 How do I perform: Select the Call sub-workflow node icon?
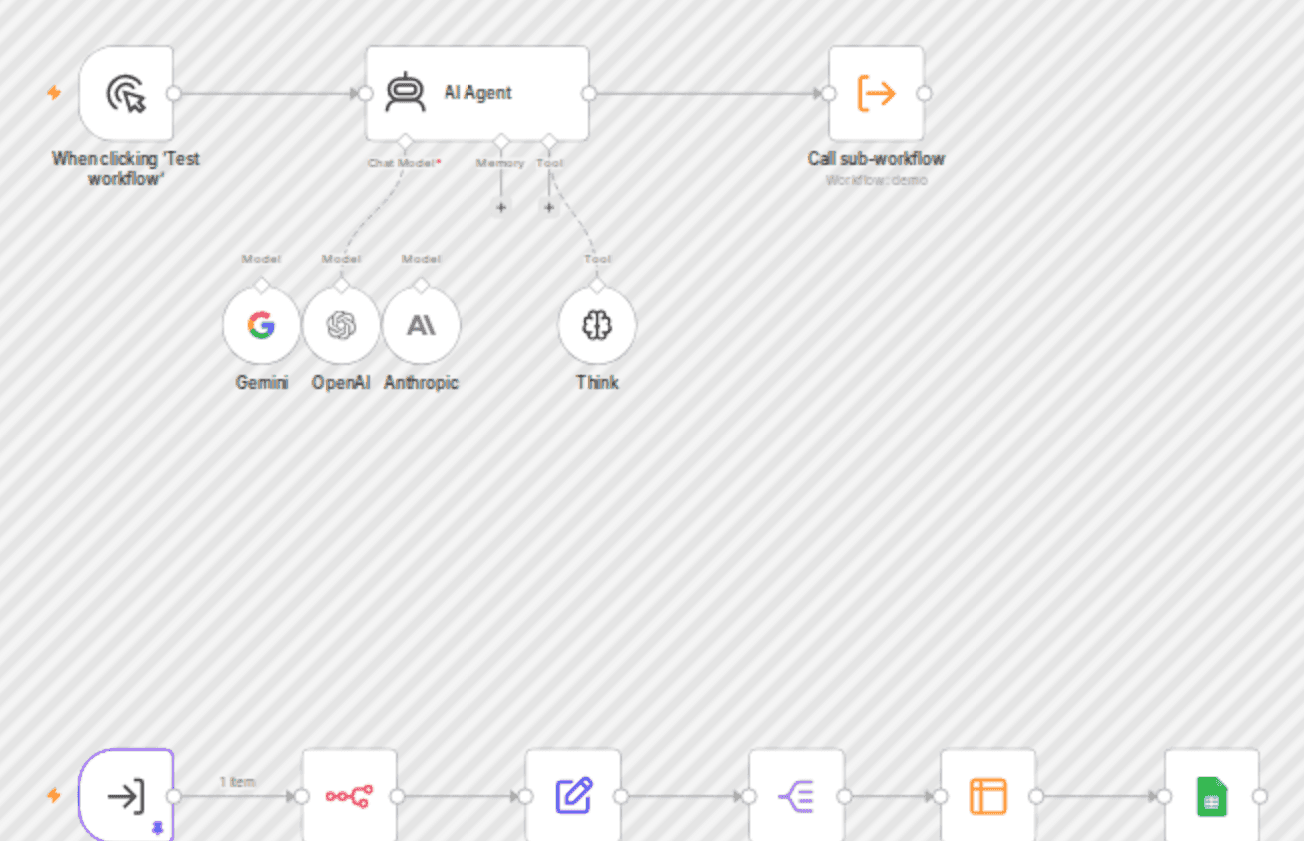tap(877, 93)
